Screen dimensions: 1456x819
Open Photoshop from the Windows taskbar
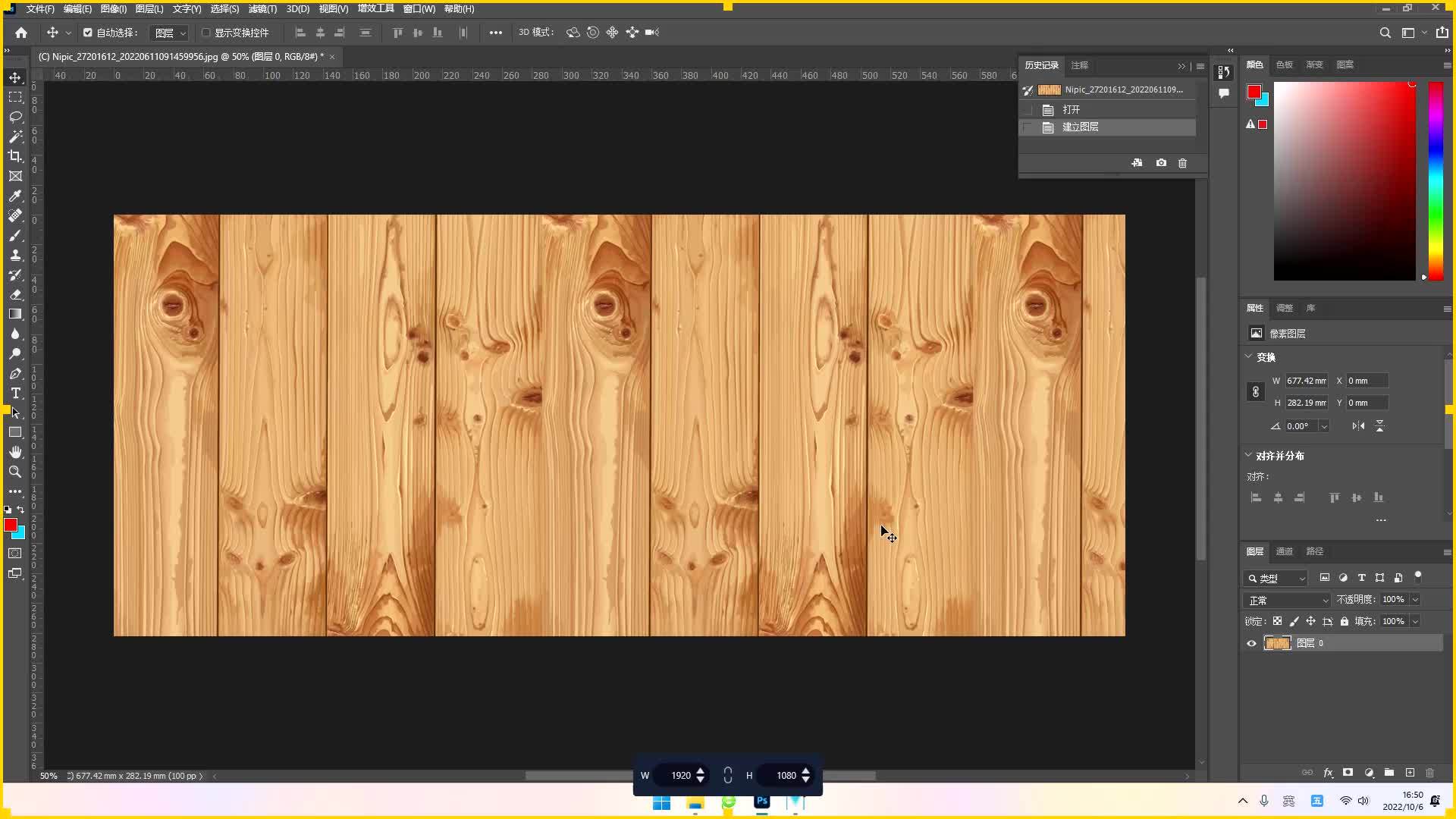pyautogui.click(x=761, y=802)
